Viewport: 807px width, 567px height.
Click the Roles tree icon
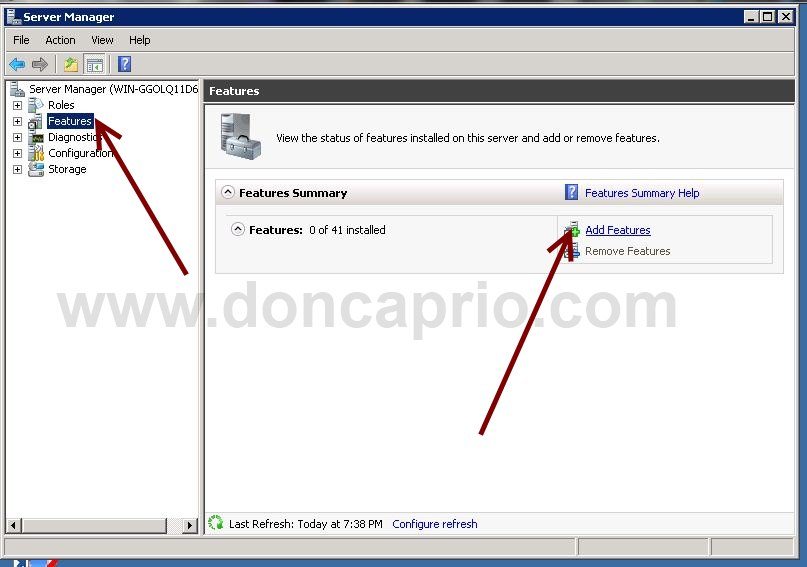point(36,105)
